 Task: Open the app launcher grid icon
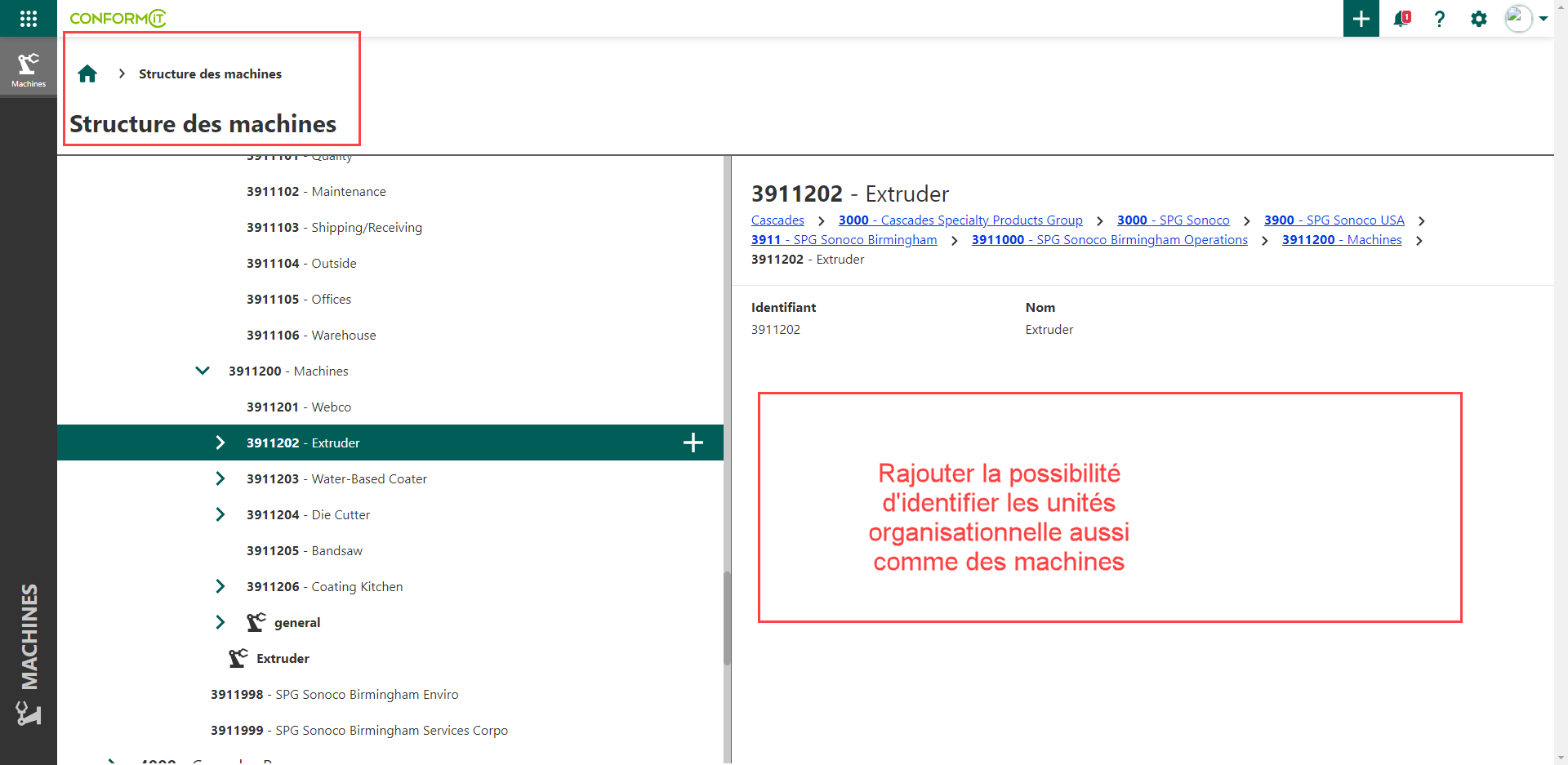(29, 18)
